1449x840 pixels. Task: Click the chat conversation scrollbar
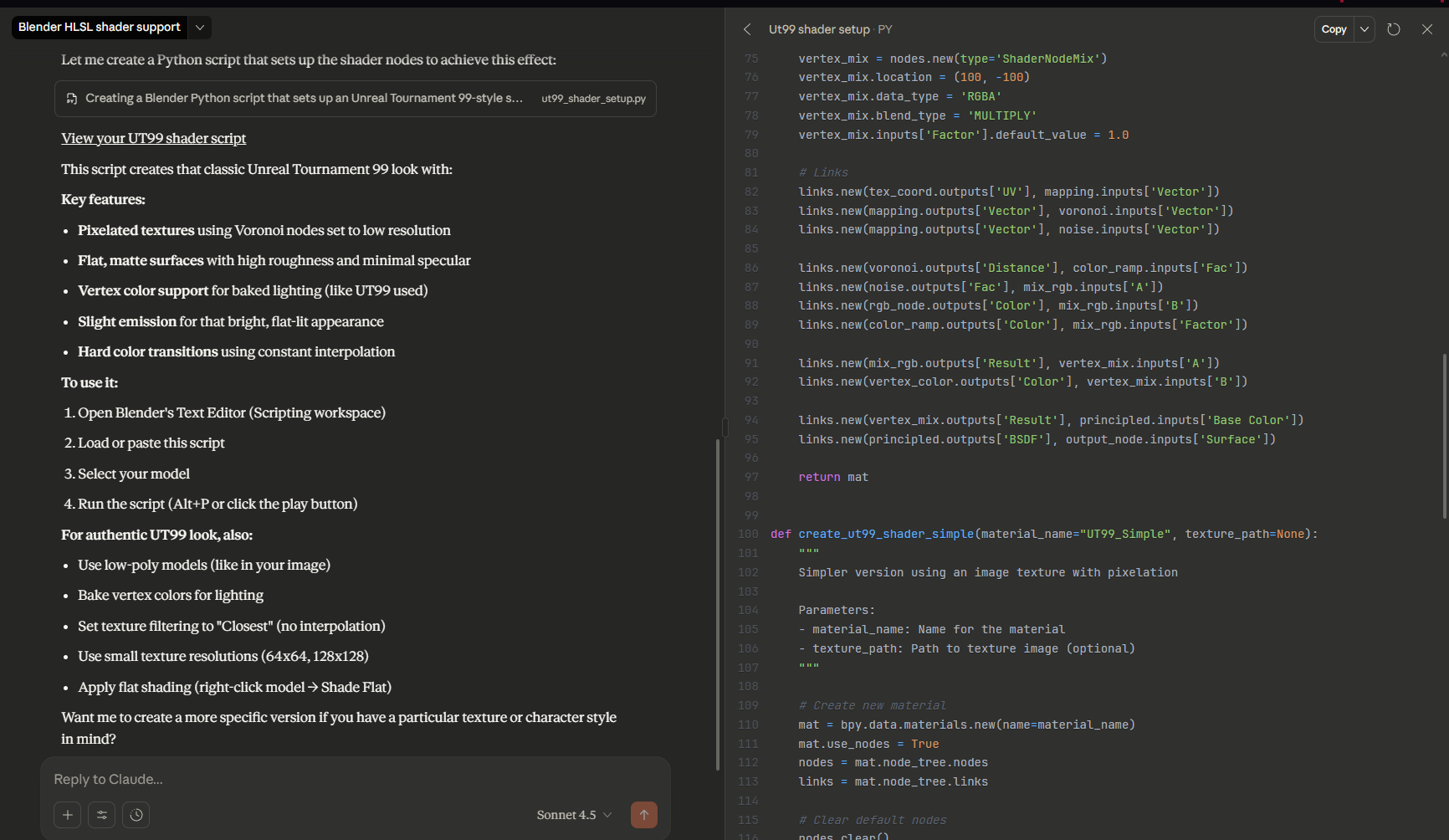point(717,602)
